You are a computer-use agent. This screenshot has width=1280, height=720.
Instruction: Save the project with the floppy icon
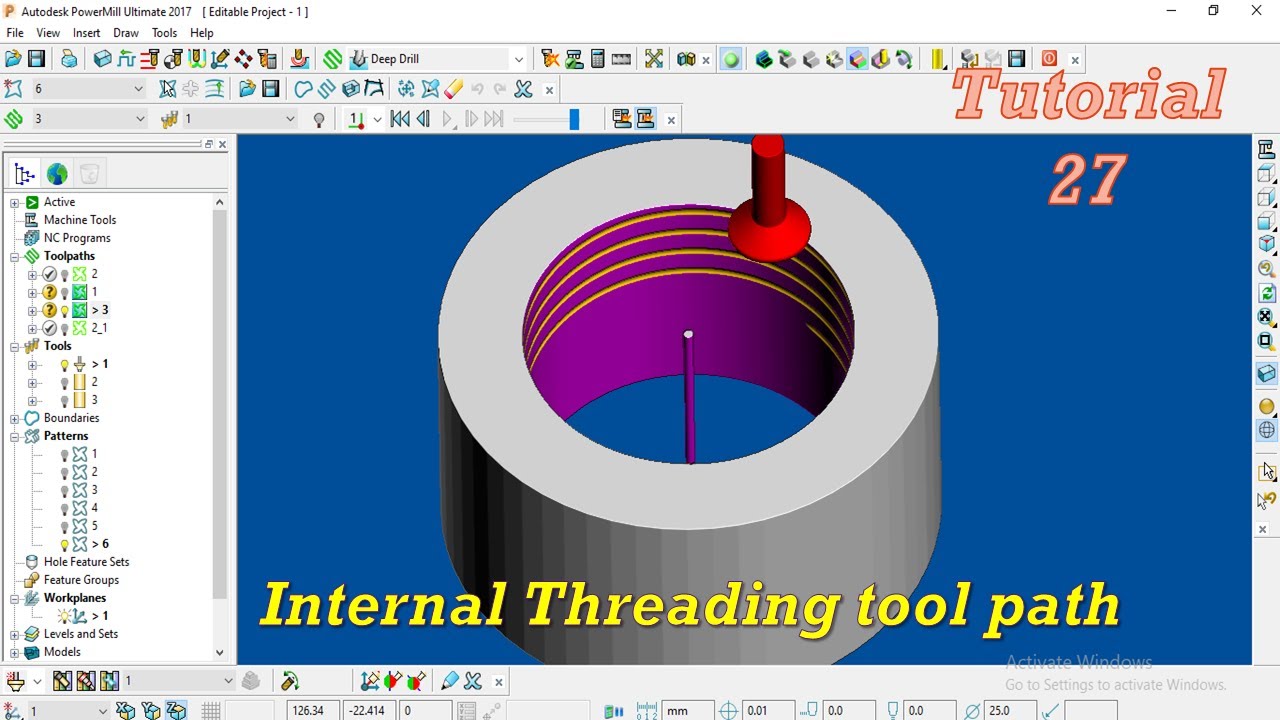(x=37, y=59)
